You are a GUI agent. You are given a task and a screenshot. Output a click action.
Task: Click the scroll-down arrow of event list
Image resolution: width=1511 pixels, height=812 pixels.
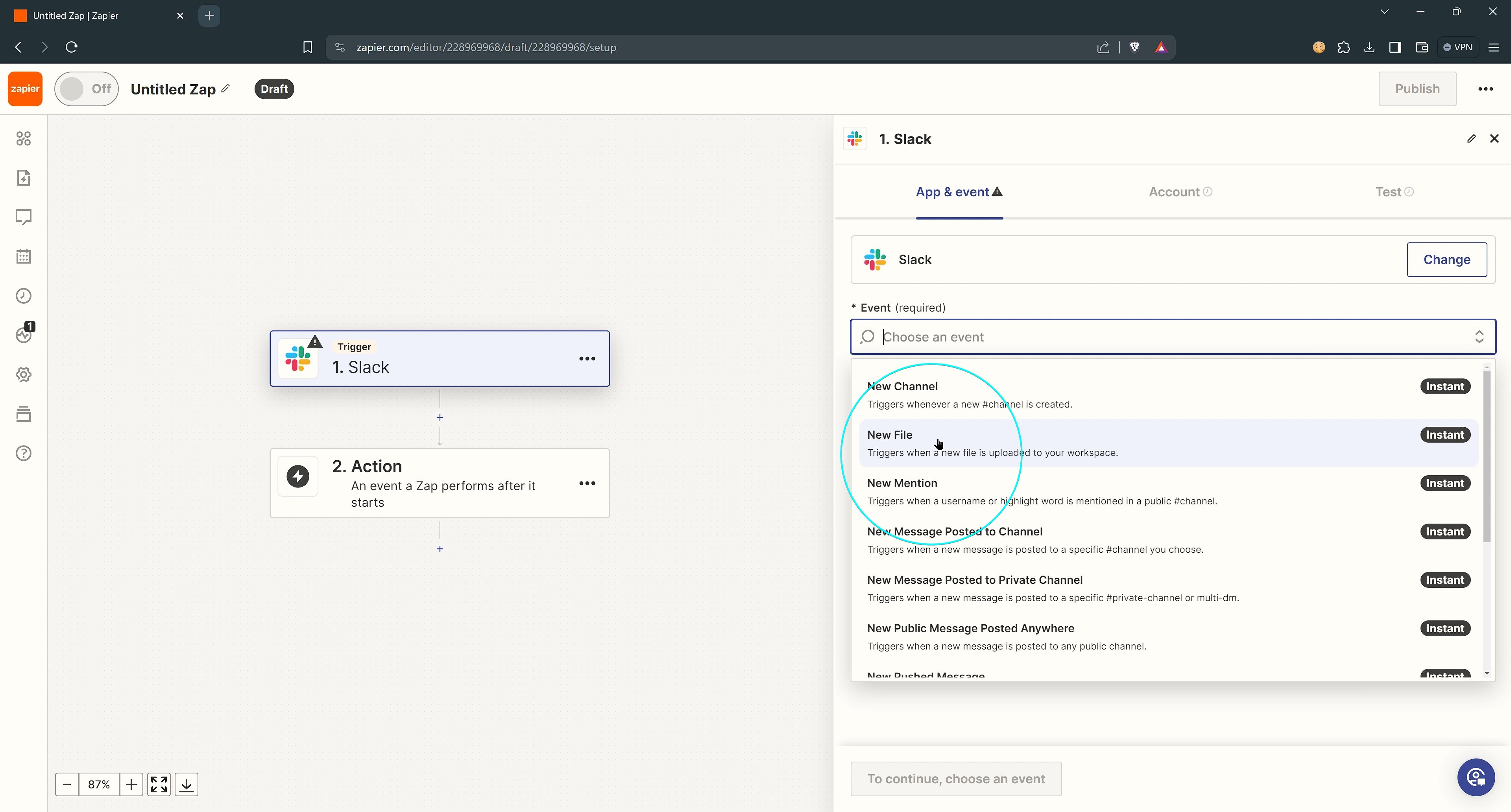(x=1486, y=672)
